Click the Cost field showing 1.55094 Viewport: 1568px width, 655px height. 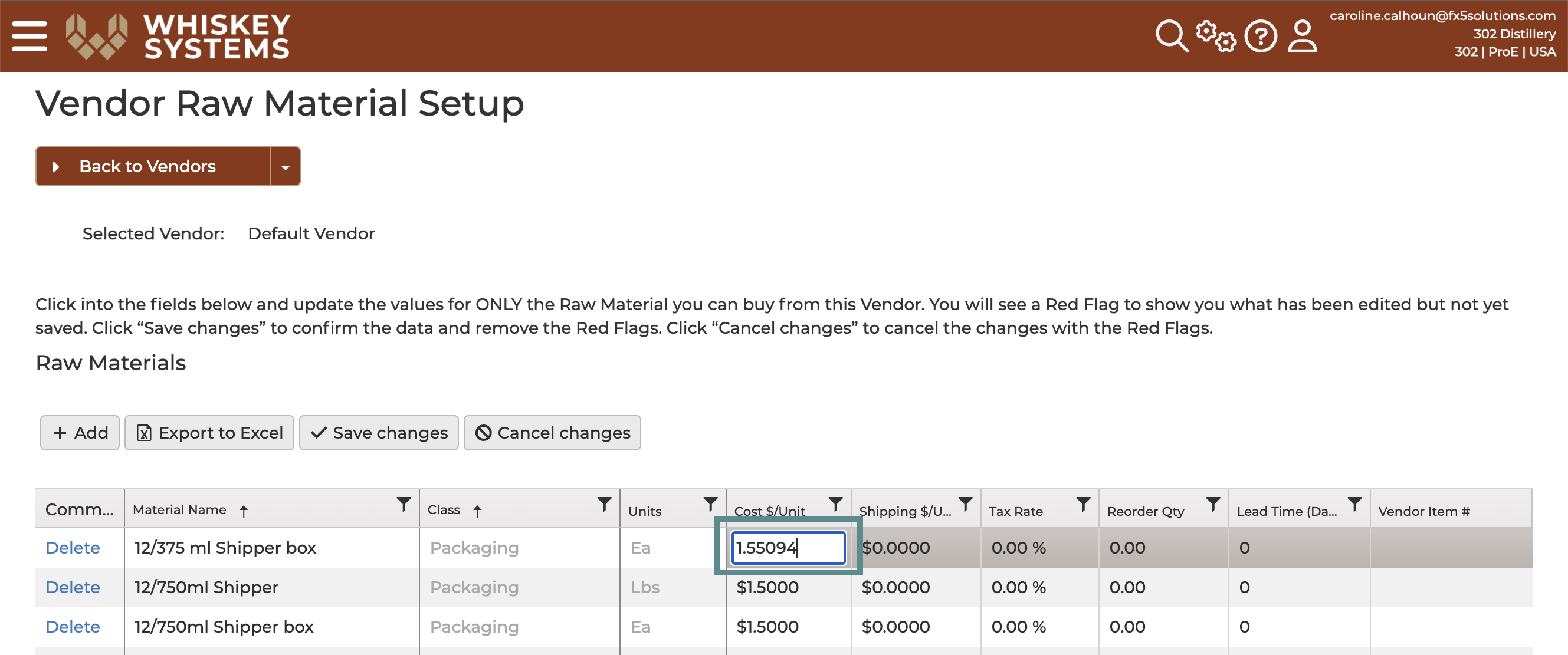[x=788, y=548]
